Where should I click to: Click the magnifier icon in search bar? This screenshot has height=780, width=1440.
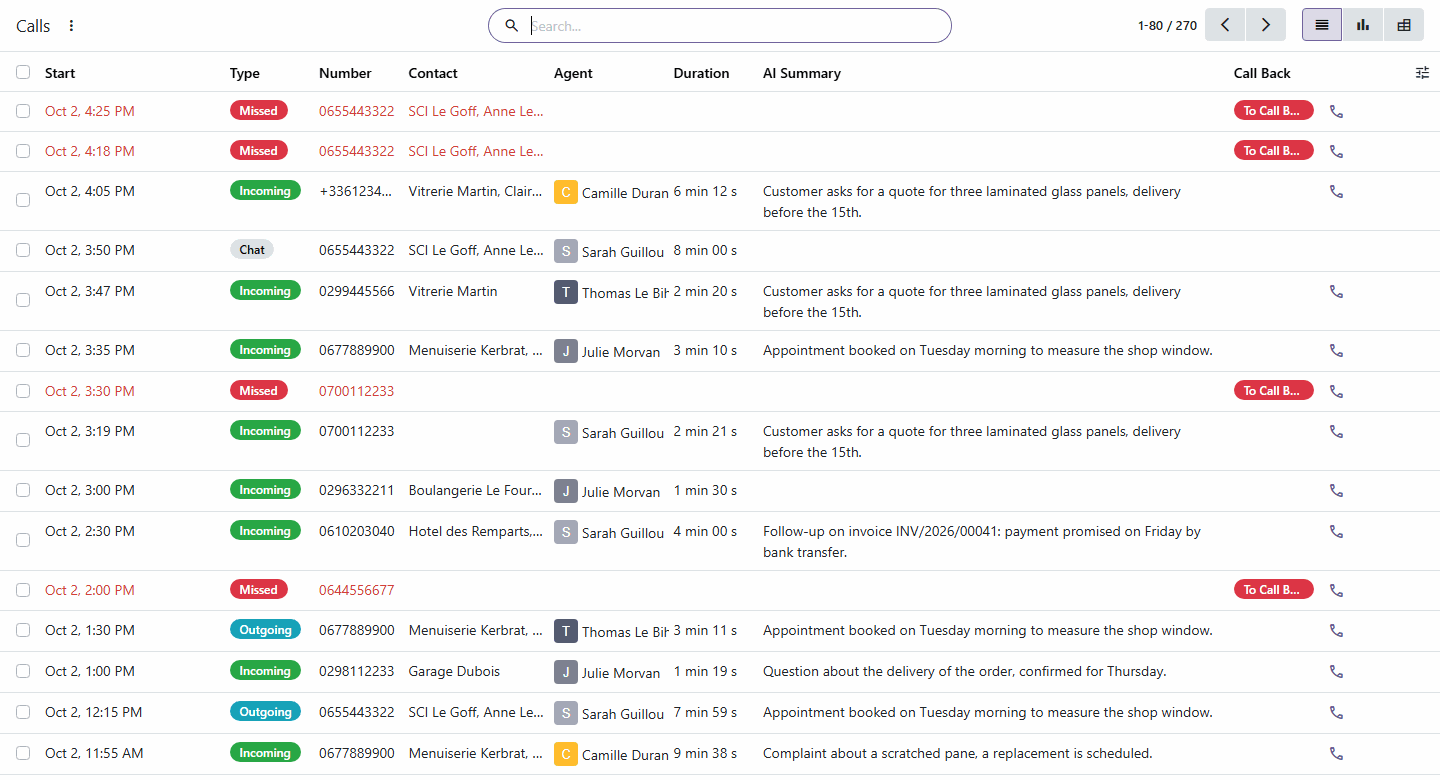511,26
